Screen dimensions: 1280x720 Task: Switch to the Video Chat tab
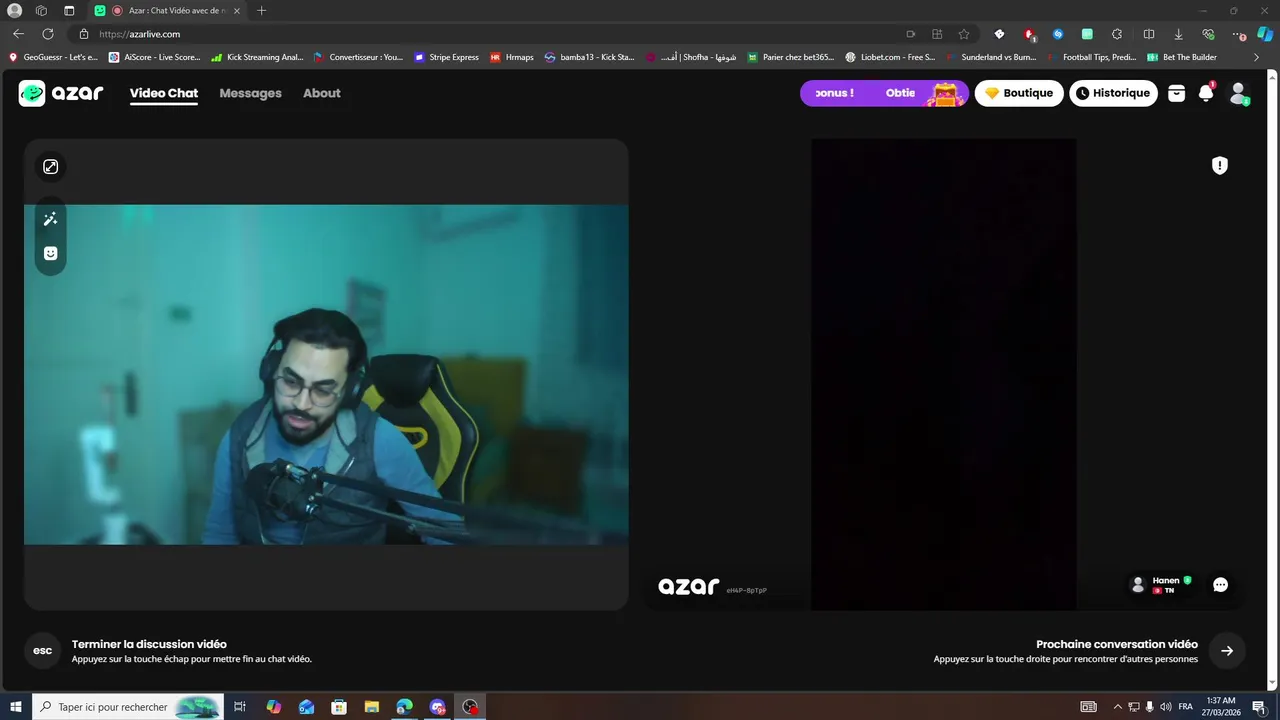coord(164,93)
